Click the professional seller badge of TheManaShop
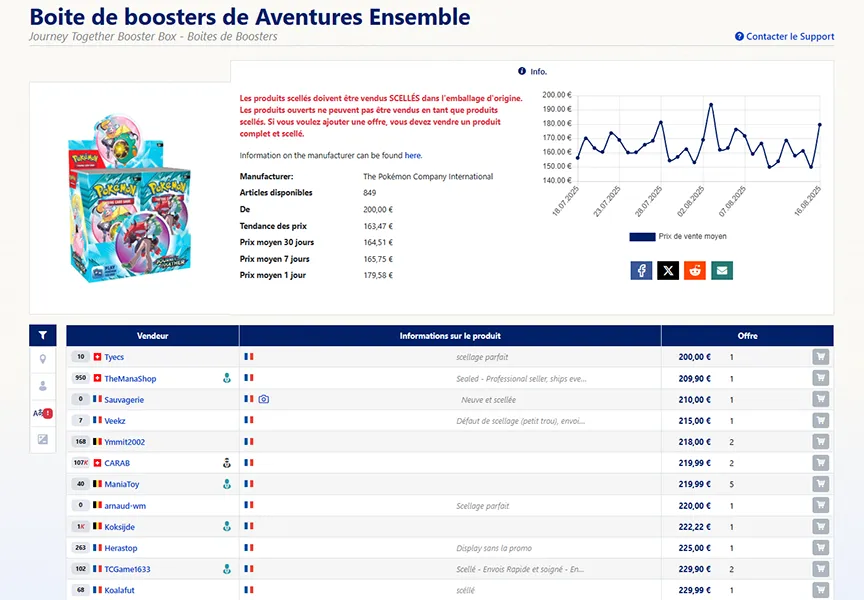Viewport: 864px width, 600px height. click(226, 378)
